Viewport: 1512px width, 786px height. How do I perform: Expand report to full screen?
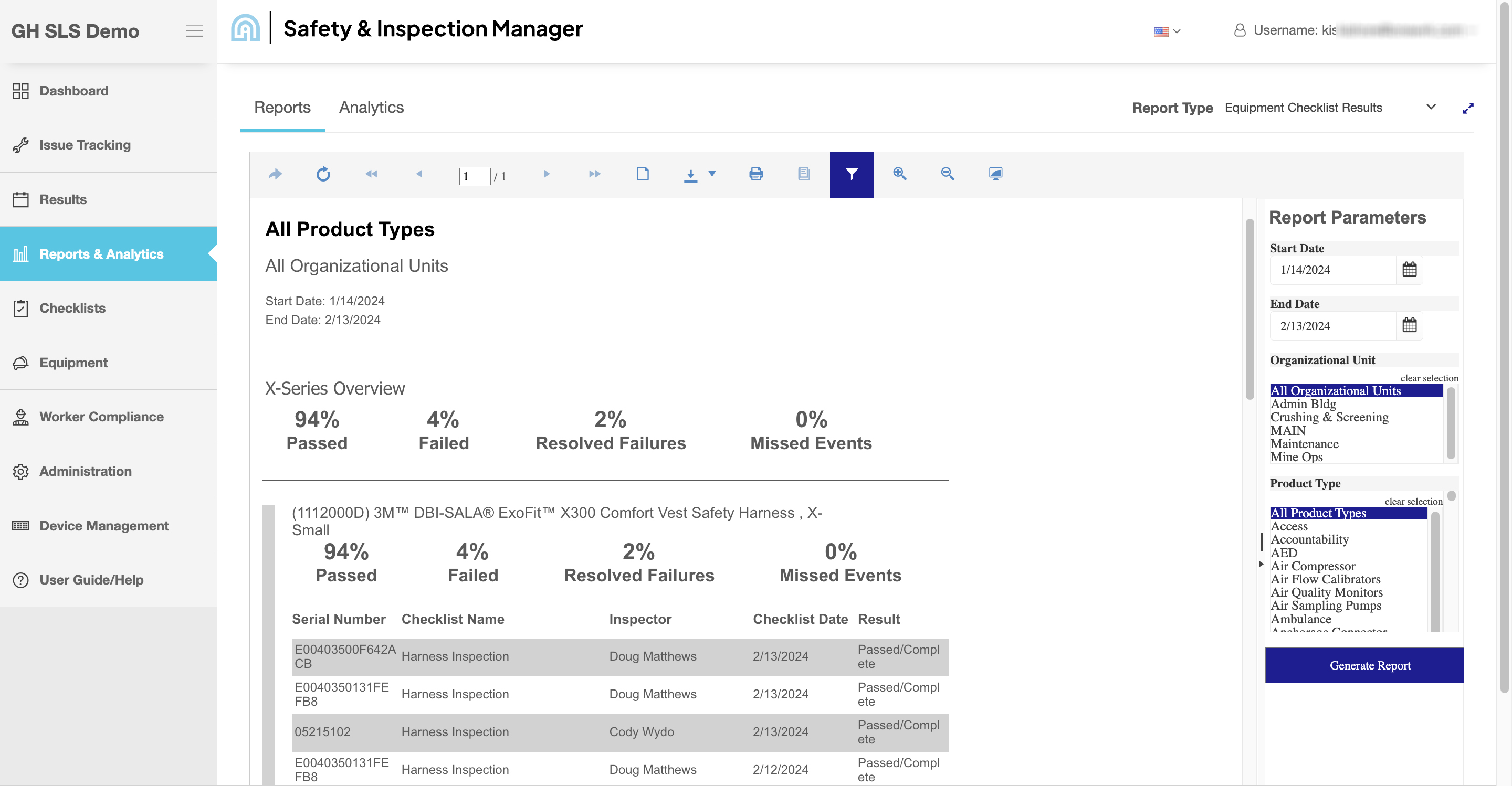tap(1467, 109)
